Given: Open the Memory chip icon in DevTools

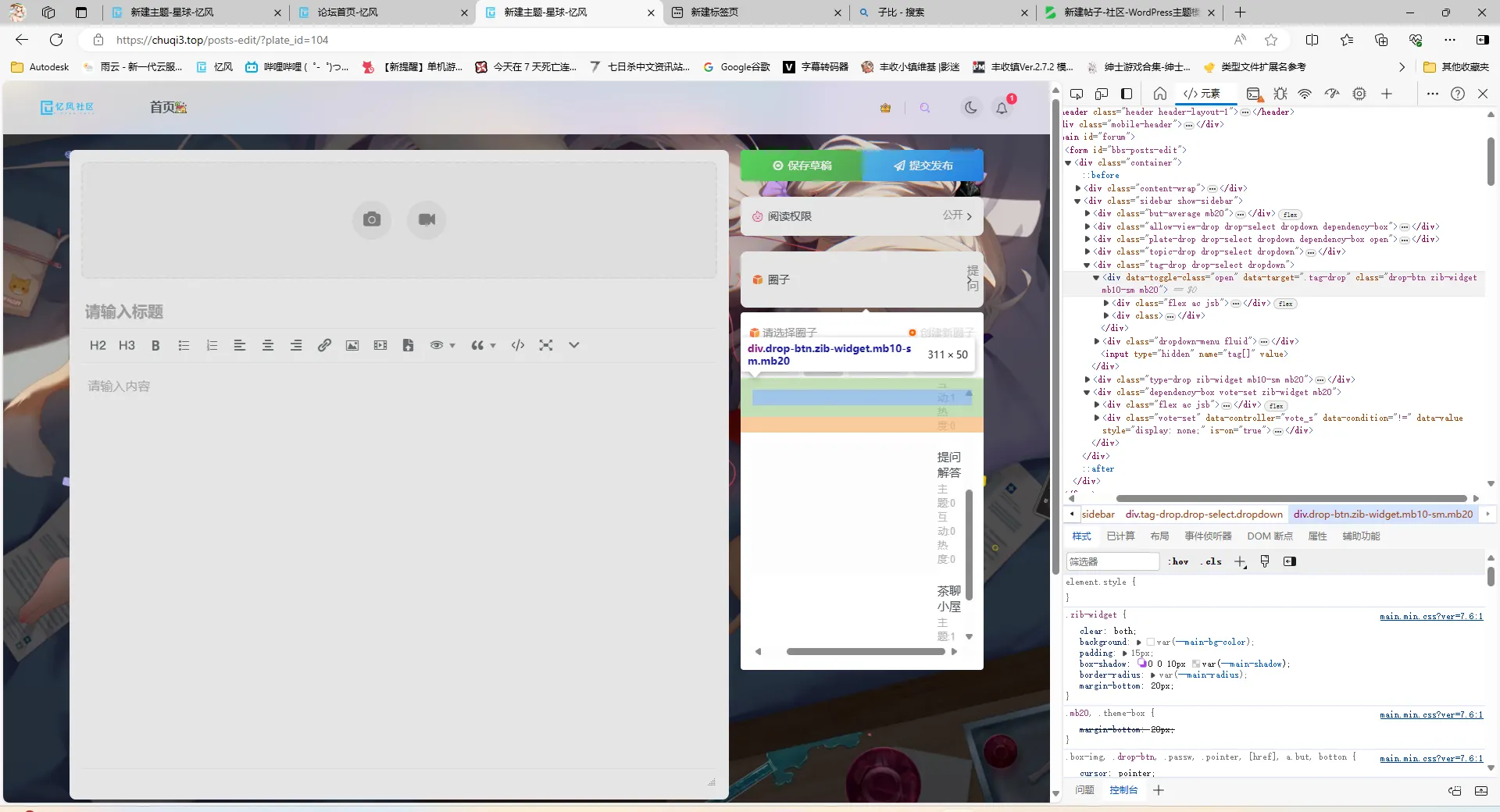Looking at the screenshot, I should (1359, 94).
